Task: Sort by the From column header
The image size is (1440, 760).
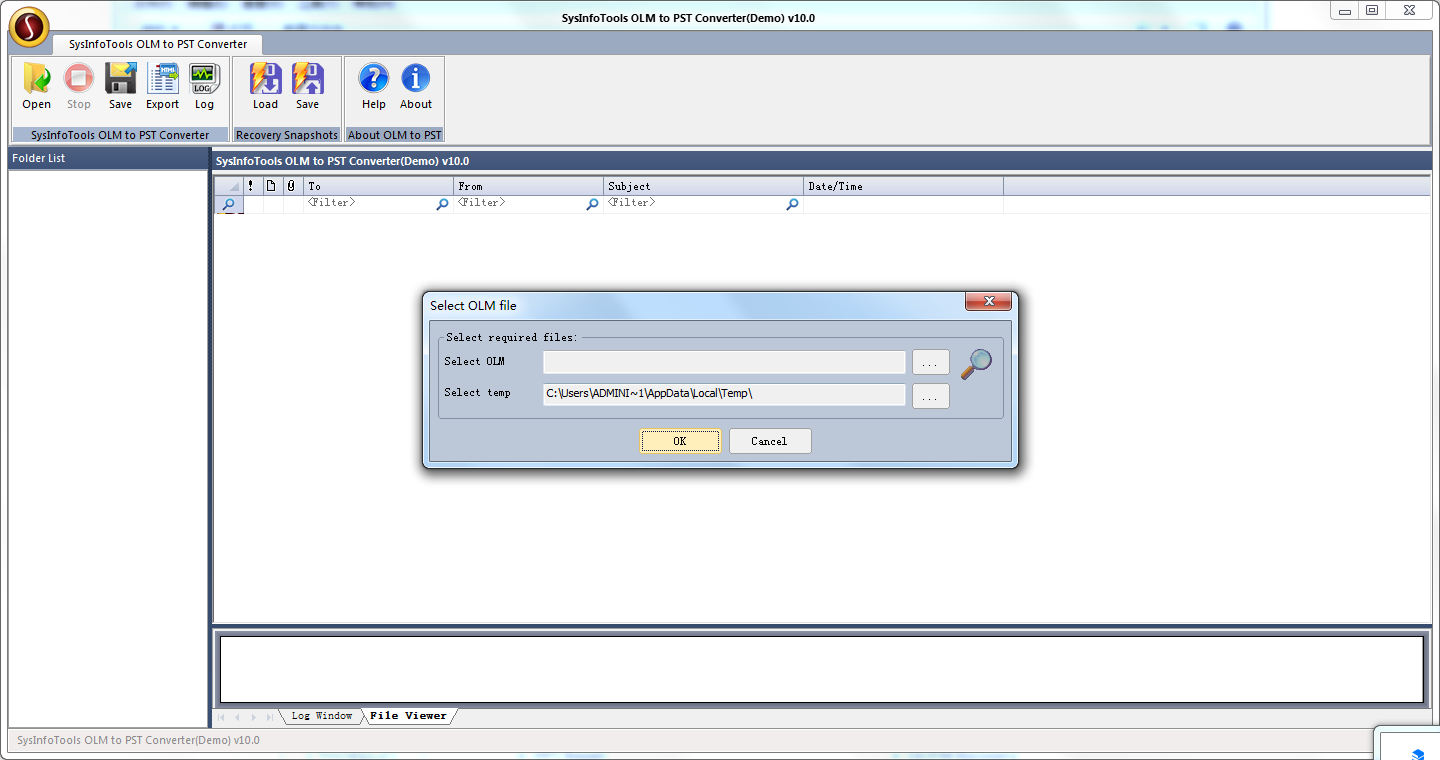Action: coord(529,186)
